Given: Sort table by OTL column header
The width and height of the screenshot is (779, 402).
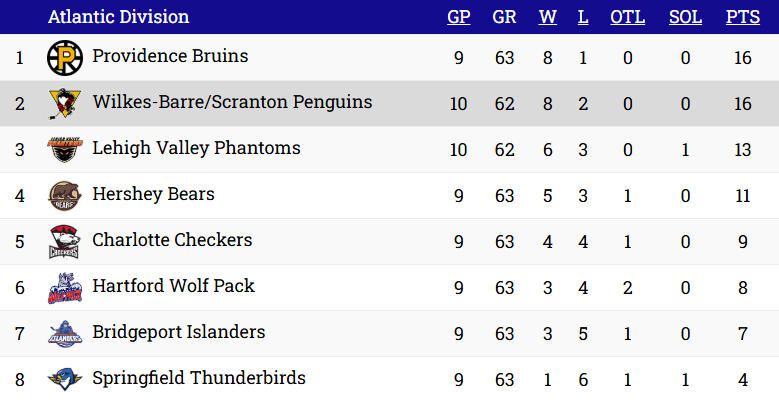Looking at the screenshot, I should coord(628,17).
